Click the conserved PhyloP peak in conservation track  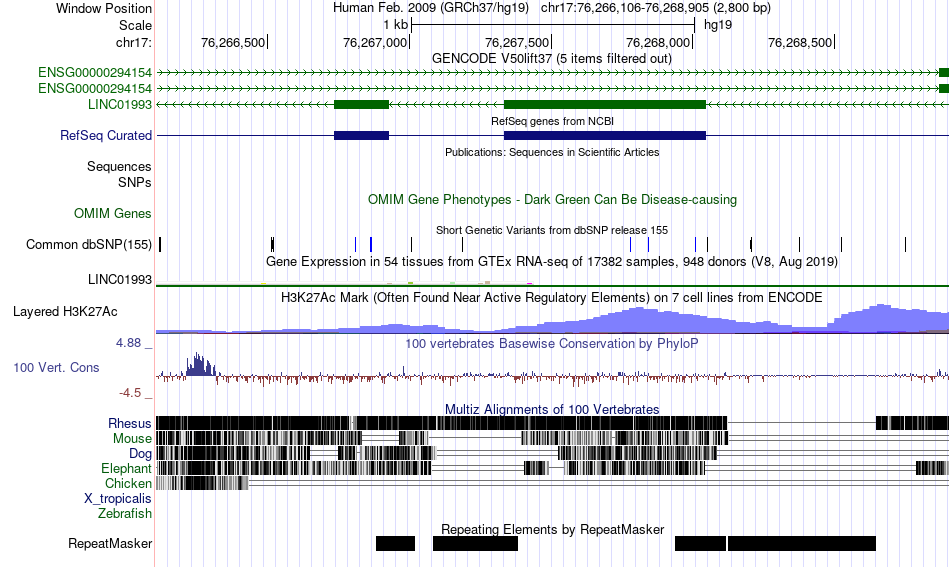(199, 365)
